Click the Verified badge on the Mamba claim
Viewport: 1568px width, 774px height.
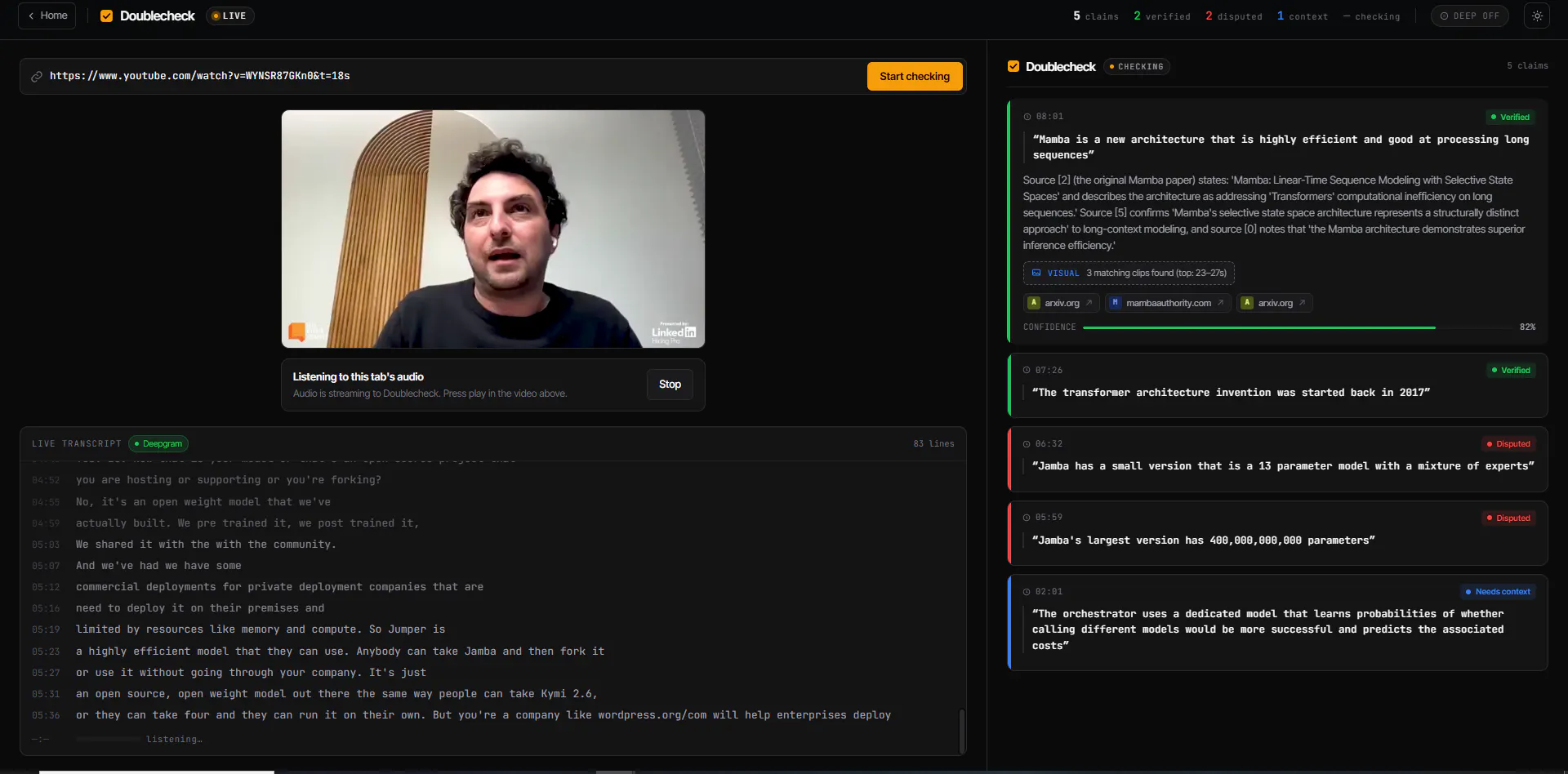click(x=1510, y=117)
